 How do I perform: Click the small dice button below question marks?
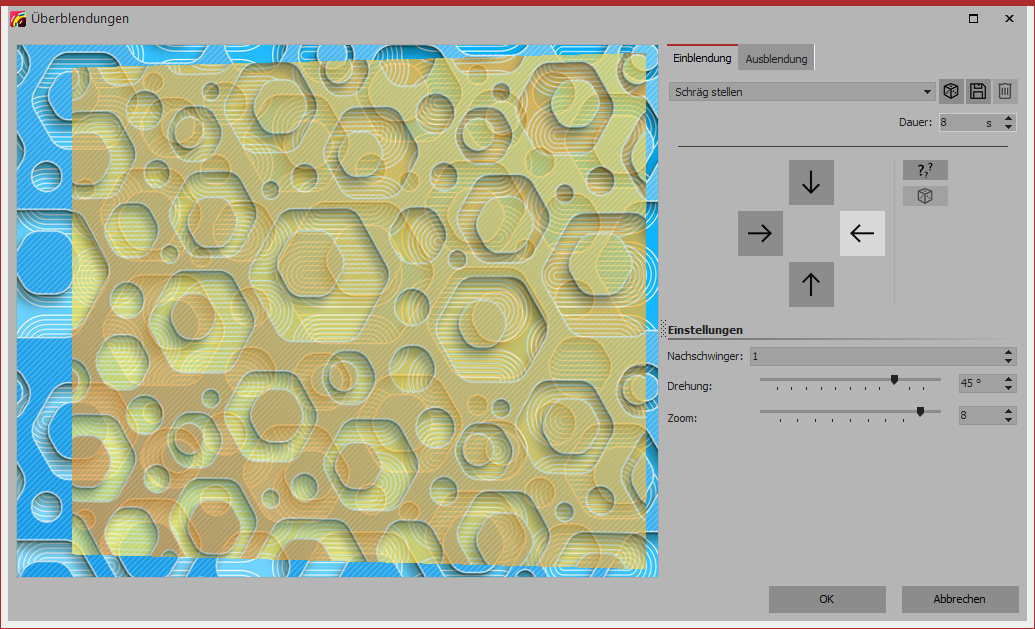tap(925, 196)
